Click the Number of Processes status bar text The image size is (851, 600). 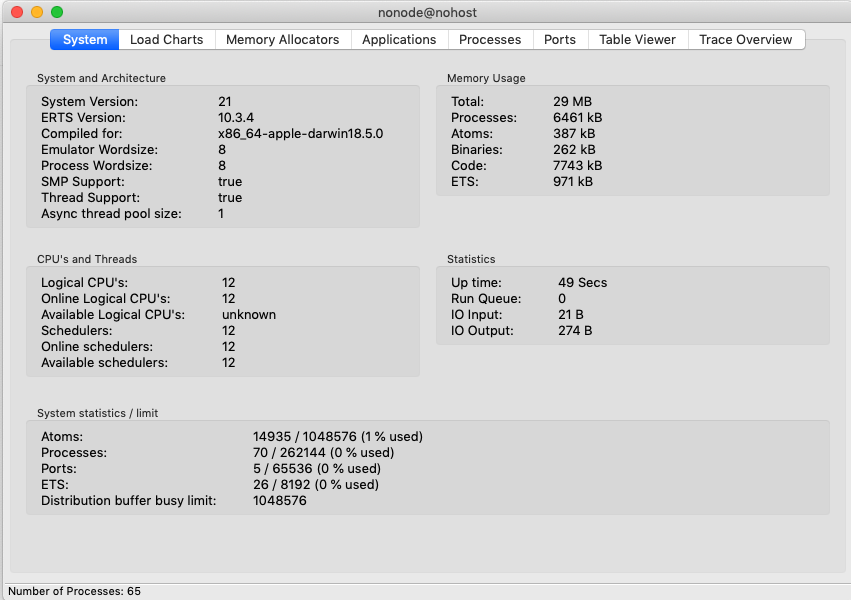pos(74,591)
